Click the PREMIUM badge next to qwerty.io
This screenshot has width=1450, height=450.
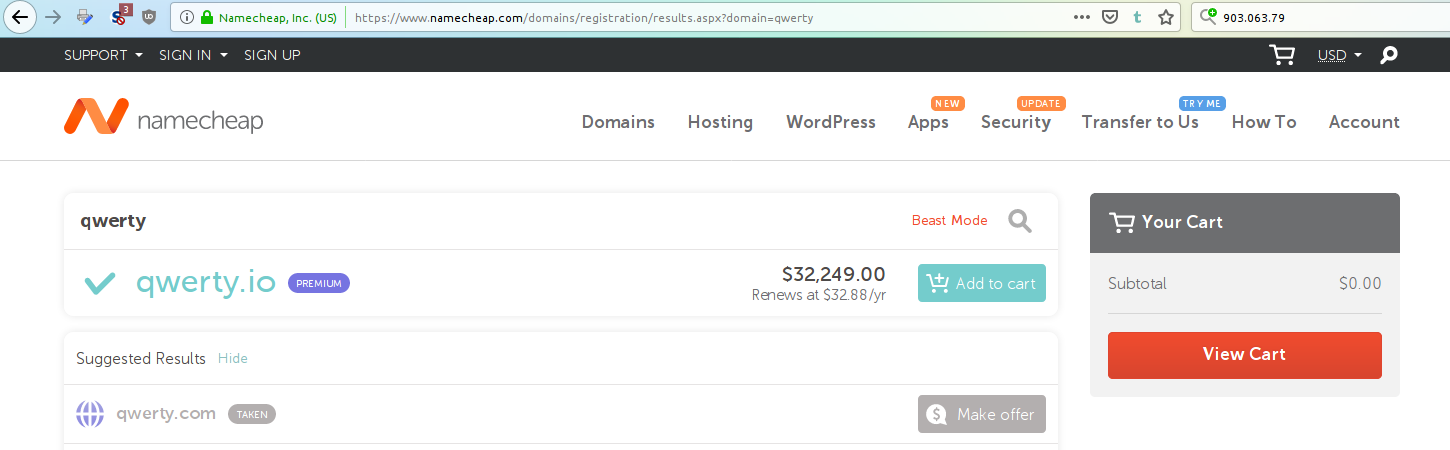[x=319, y=283]
